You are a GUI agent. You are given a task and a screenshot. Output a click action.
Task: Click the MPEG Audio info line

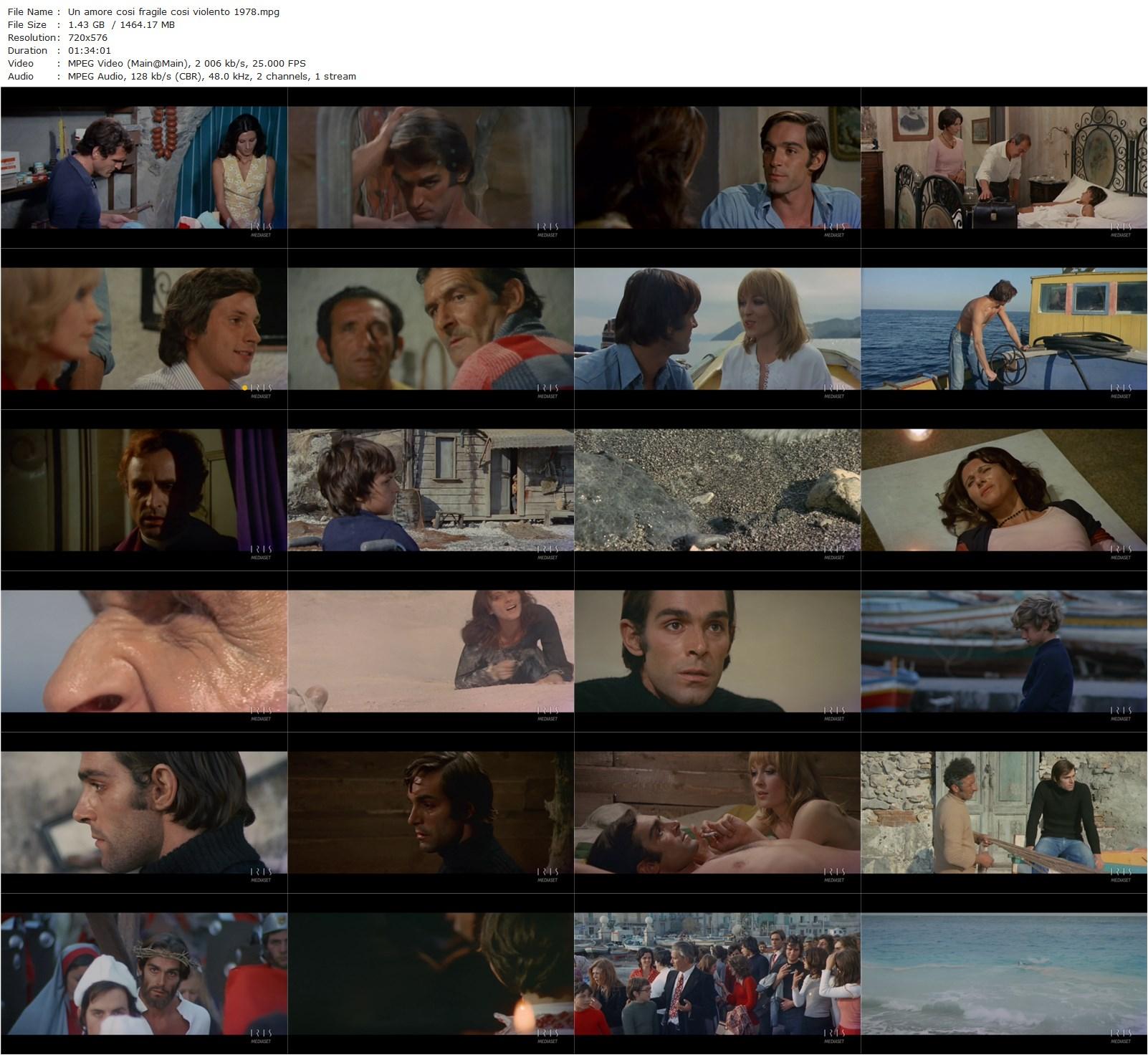(211, 76)
